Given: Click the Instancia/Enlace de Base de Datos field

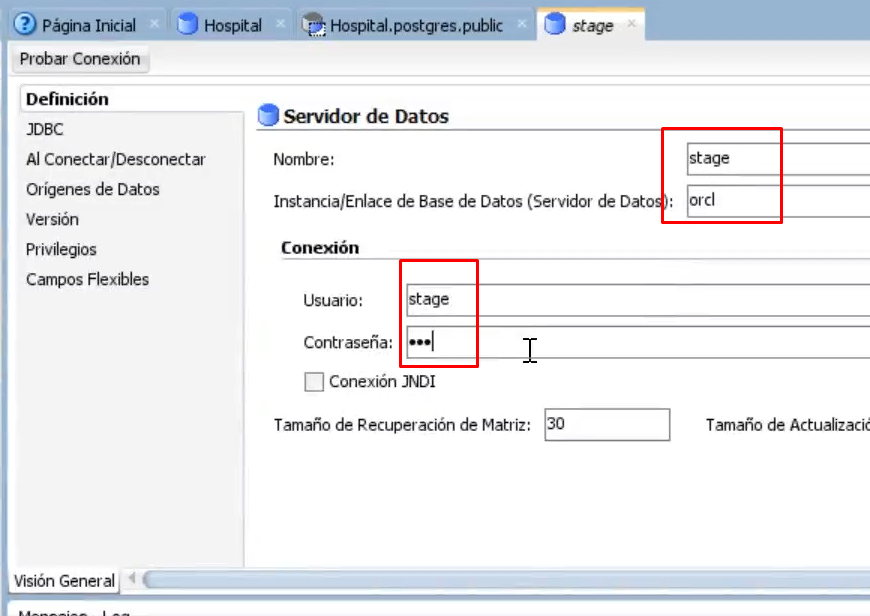Looking at the screenshot, I should 778,201.
